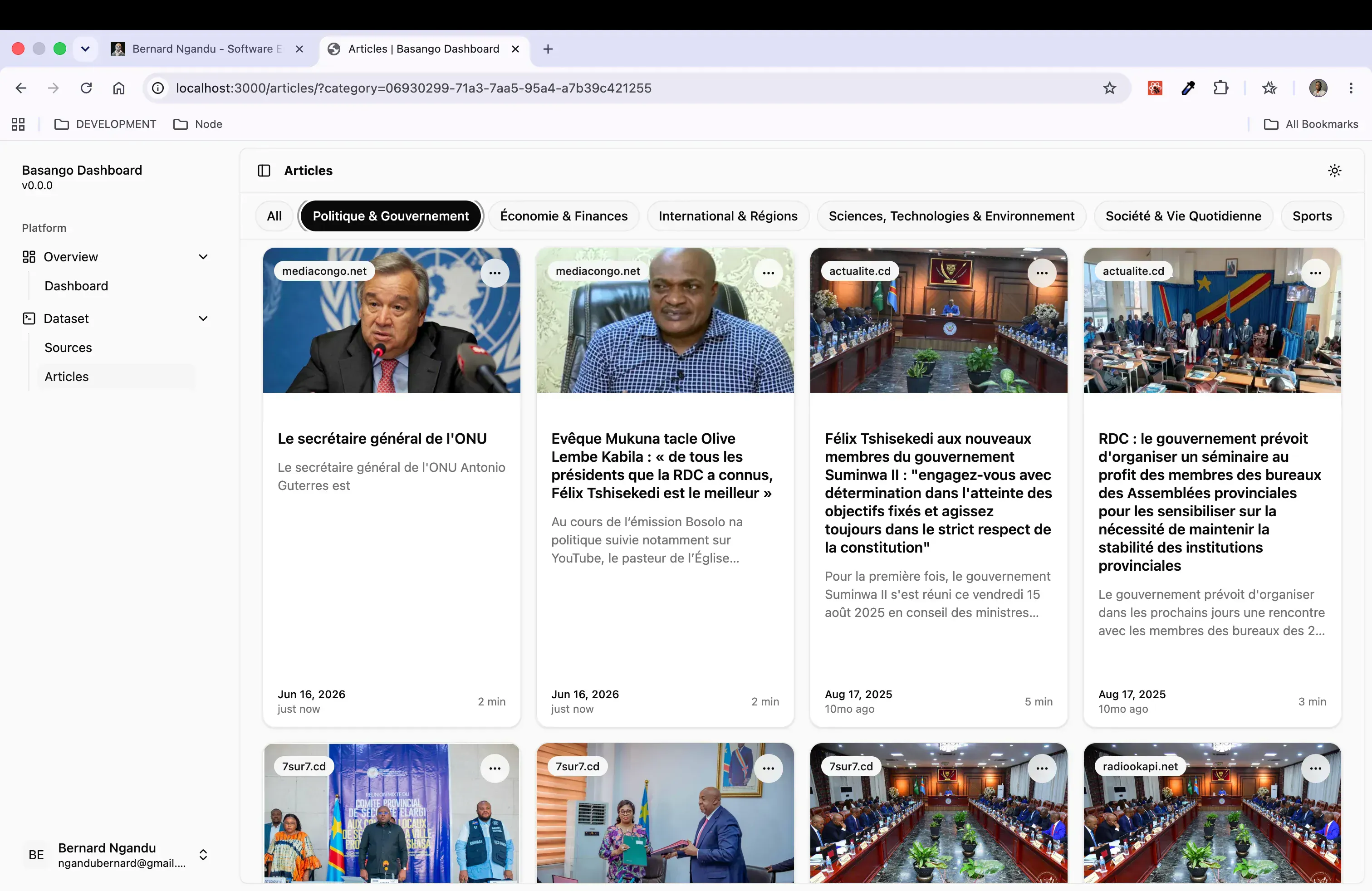Switch theme with the sun icon

tap(1334, 171)
